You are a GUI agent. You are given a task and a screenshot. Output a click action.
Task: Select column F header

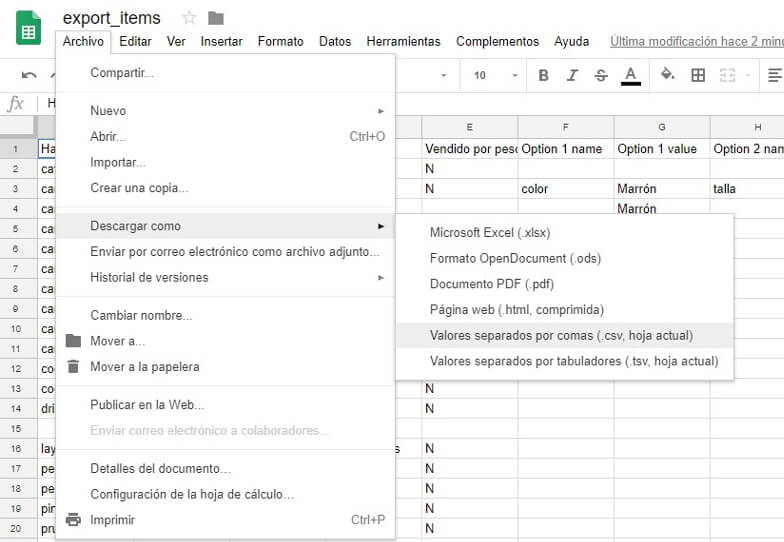tap(566, 127)
